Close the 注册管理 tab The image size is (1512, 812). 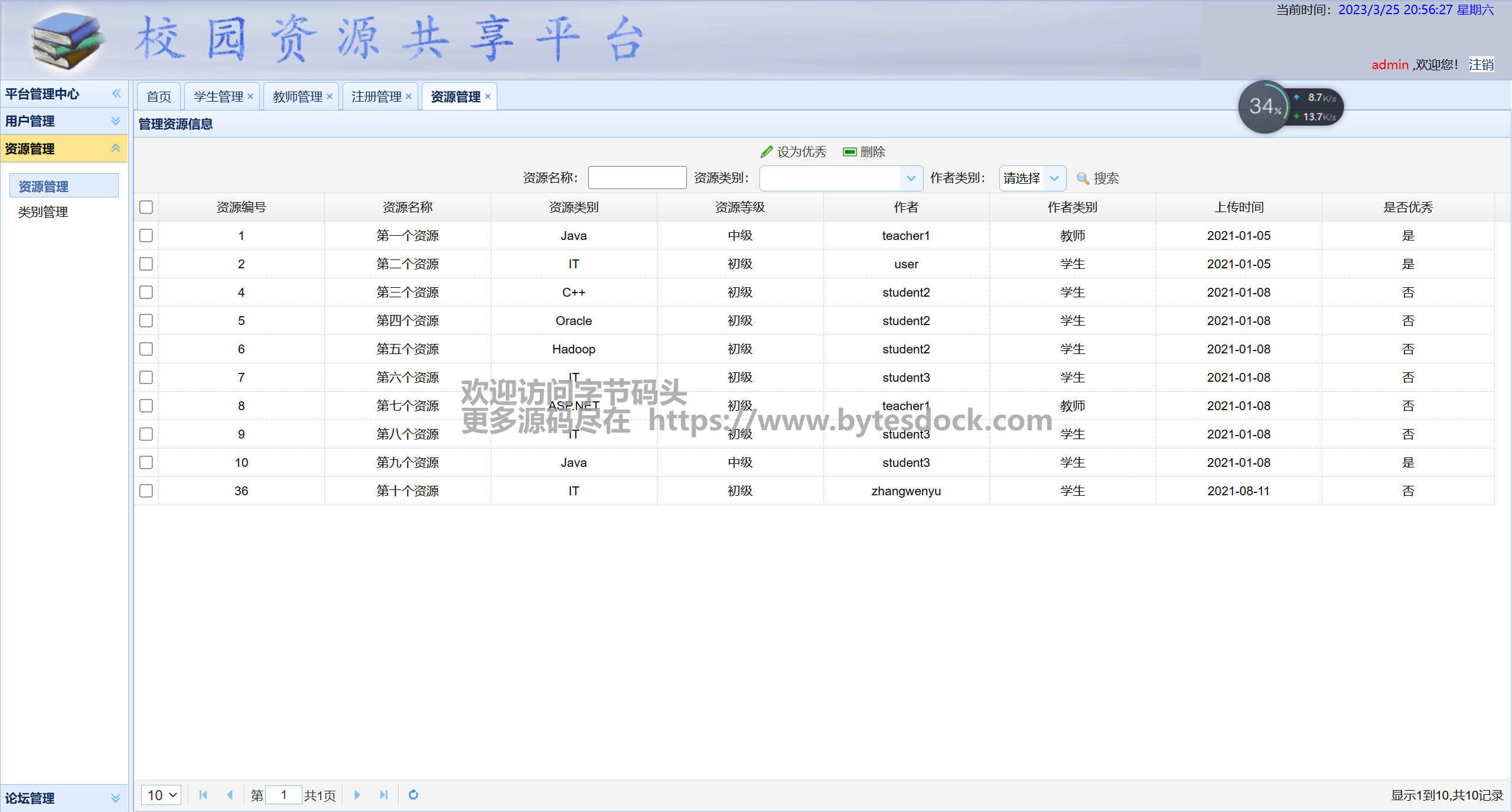pos(408,96)
